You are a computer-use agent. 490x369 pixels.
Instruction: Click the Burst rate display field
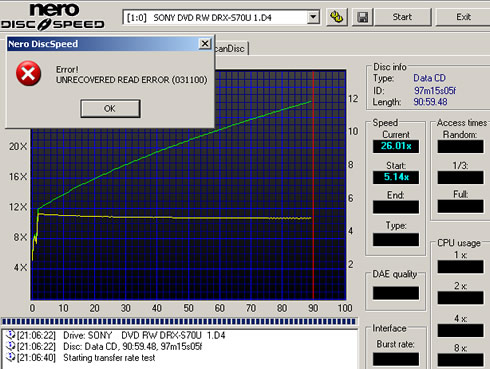[396, 359]
